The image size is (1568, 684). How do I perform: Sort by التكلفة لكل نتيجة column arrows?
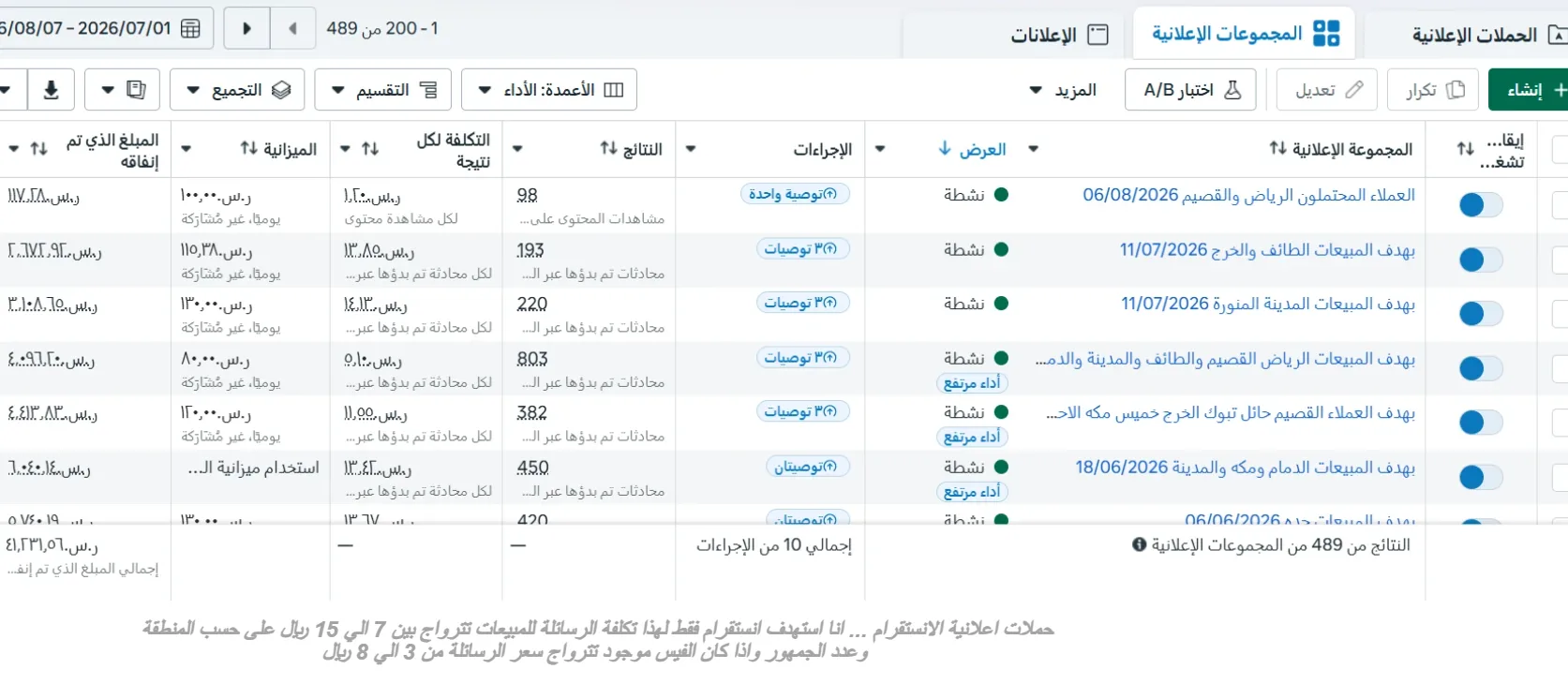click(370, 149)
